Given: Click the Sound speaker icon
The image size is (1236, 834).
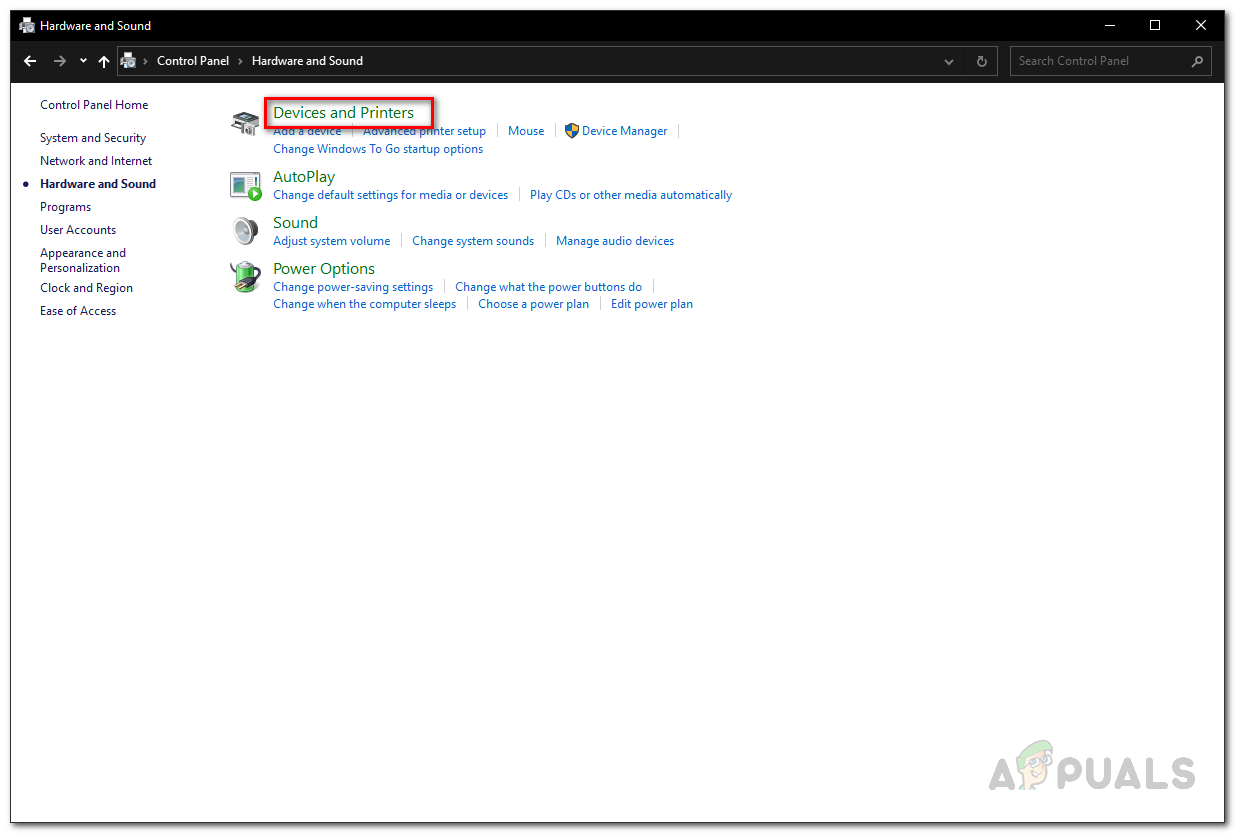Looking at the screenshot, I should click(245, 231).
